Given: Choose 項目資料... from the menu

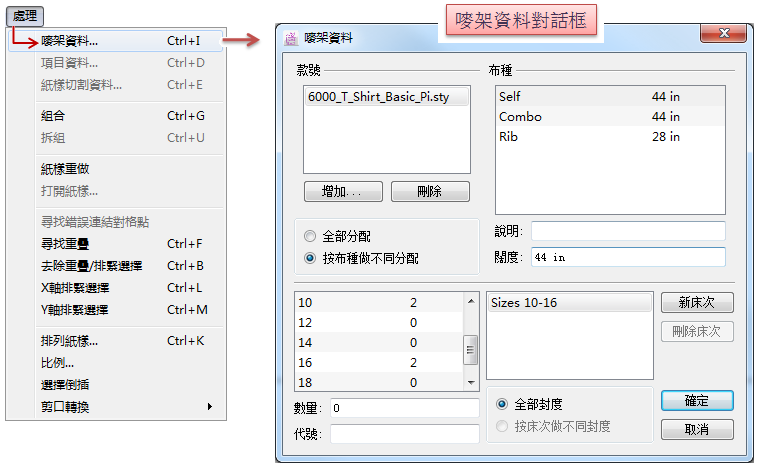Looking at the screenshot, I should click(116, 63).
